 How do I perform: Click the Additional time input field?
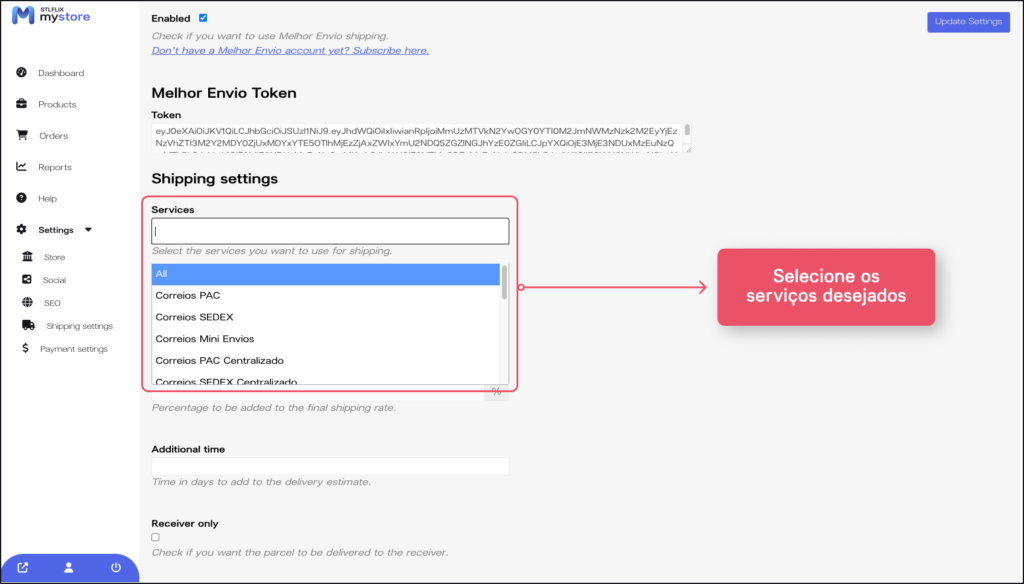(330, 466)
